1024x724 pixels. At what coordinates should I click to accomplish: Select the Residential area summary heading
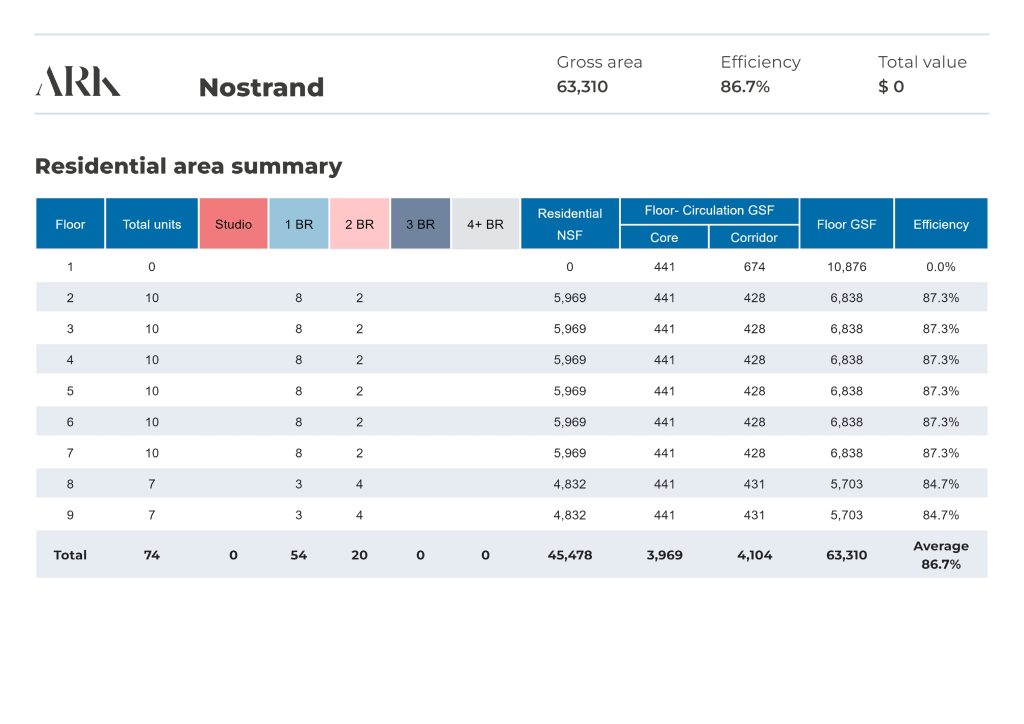coord(188,167)
